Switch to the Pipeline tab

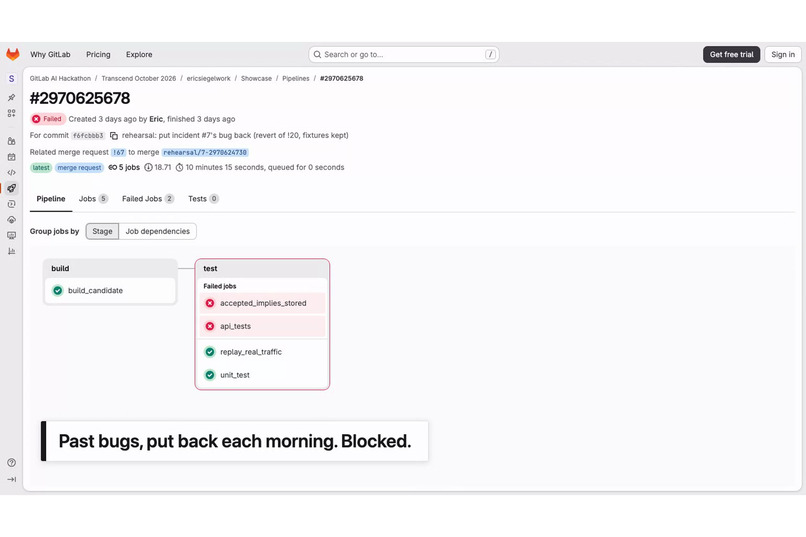[x=51, y=199]
